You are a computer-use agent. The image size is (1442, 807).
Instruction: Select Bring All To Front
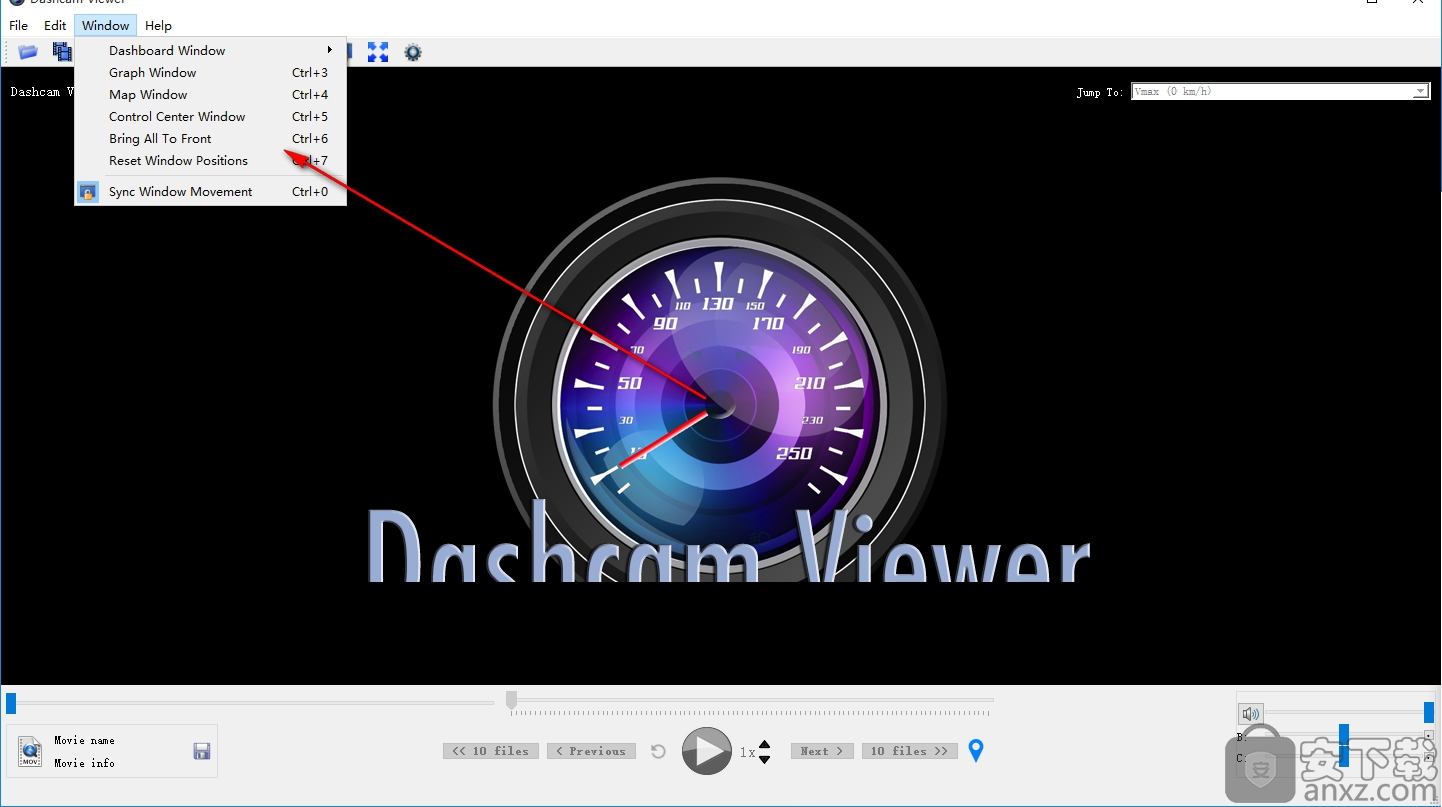click(x=211, y=138)
